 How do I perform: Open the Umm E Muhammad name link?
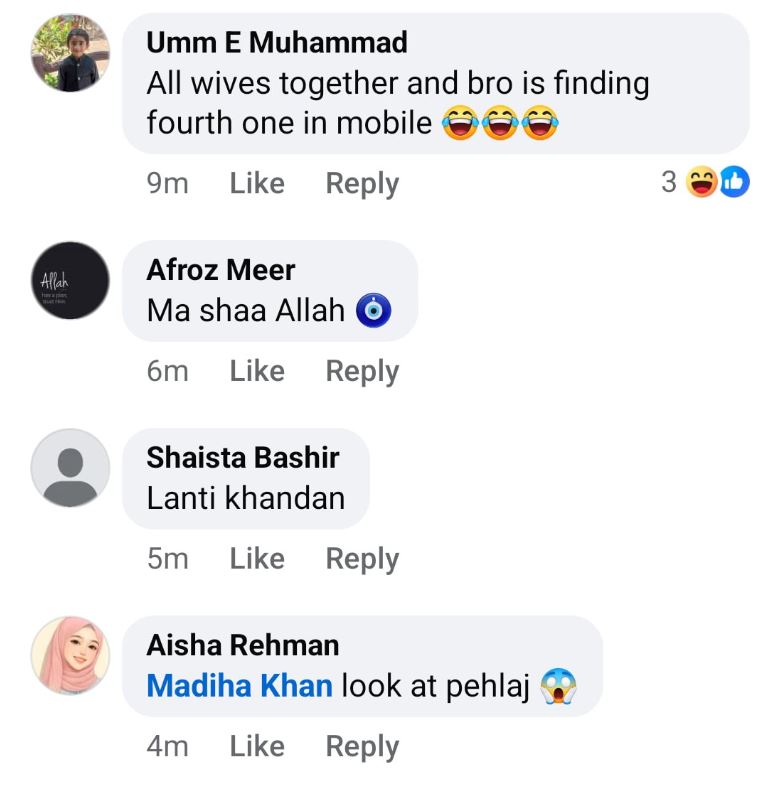tap(277, 43)
